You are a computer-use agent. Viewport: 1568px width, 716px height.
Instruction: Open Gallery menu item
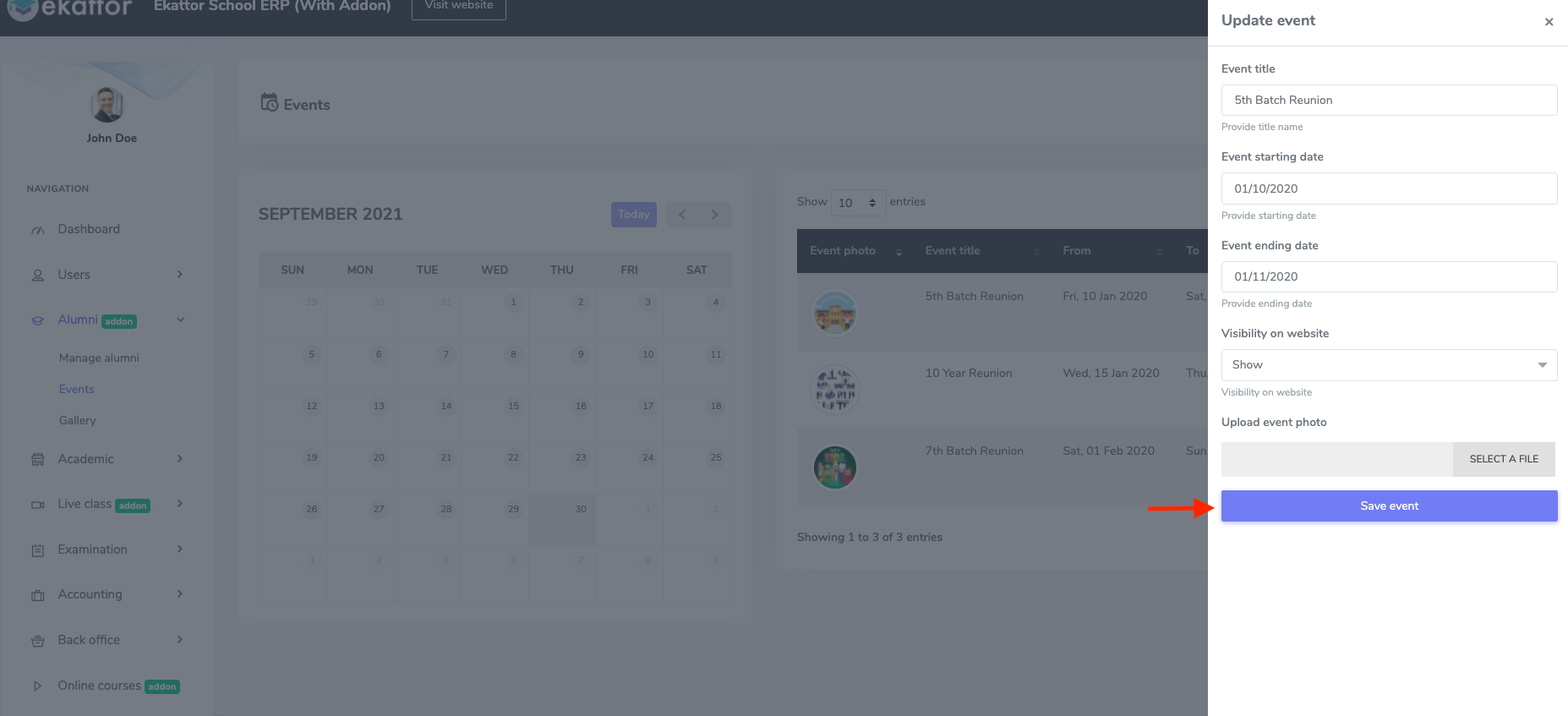pos(78,421)
